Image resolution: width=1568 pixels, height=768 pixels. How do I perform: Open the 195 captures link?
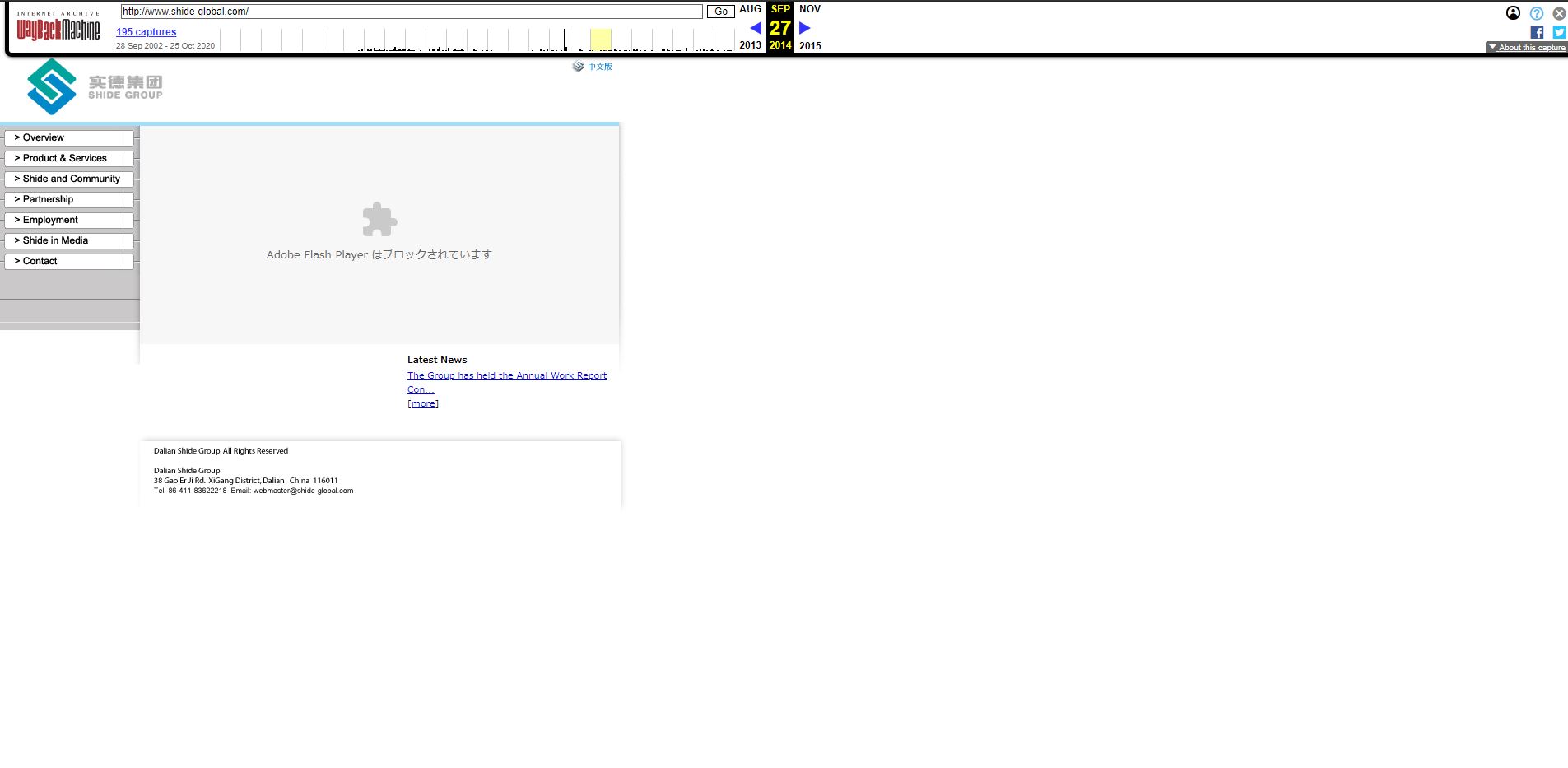point(146,32)
